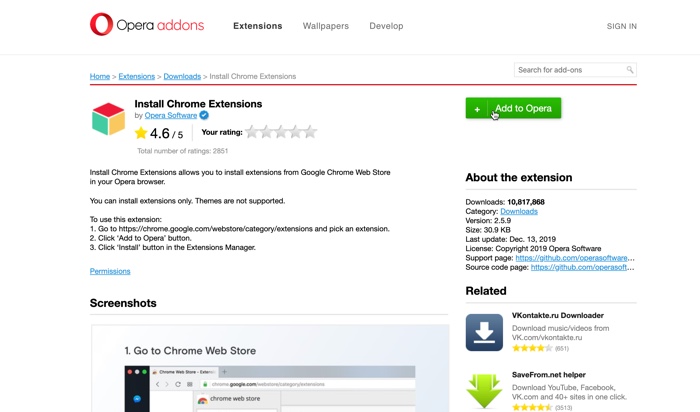The image size is (700, 412).
Task: Click the 'Version: 2.5.9' text
Action: coord(488,221)
